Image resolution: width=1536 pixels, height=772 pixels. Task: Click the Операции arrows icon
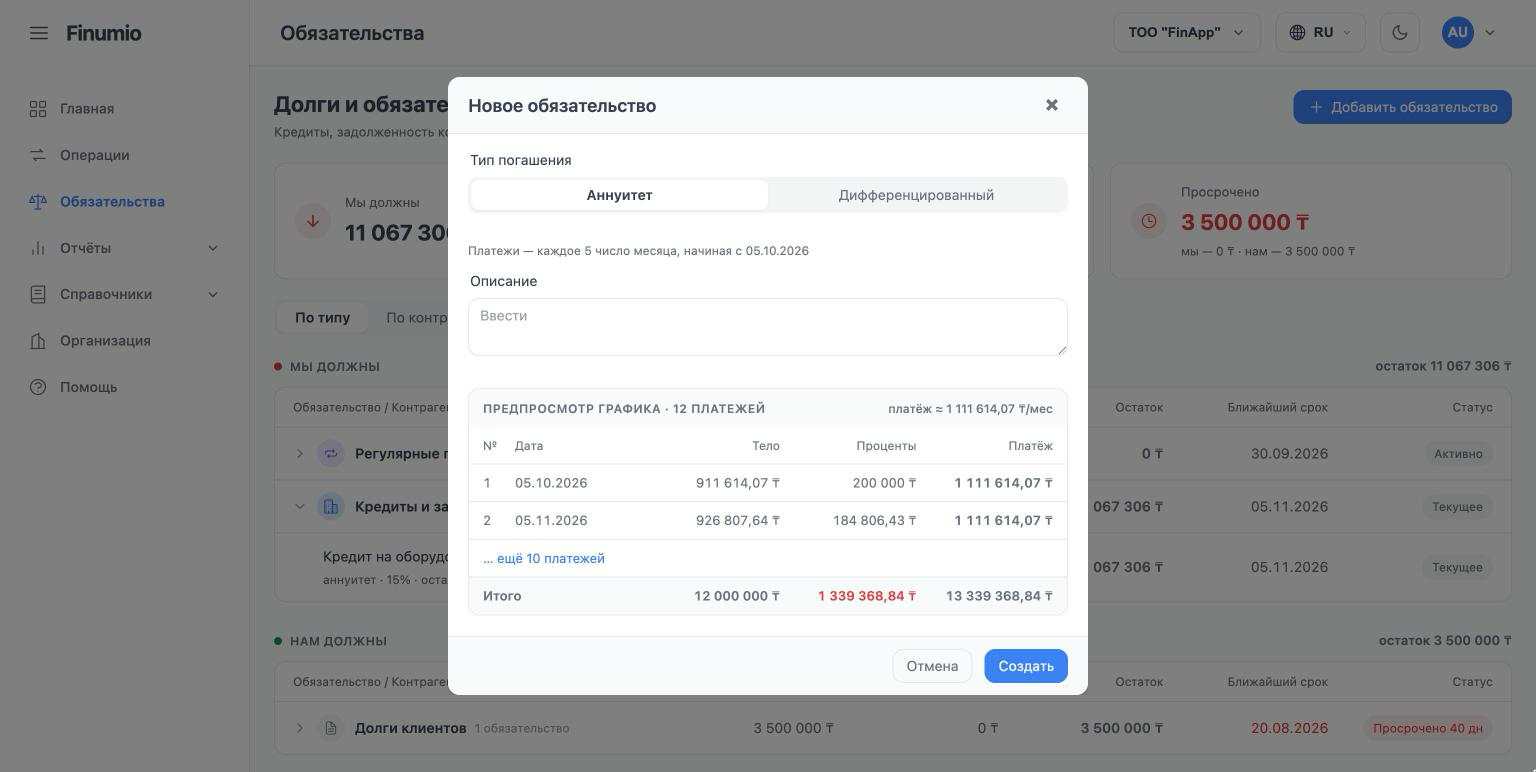coord(38,155)
